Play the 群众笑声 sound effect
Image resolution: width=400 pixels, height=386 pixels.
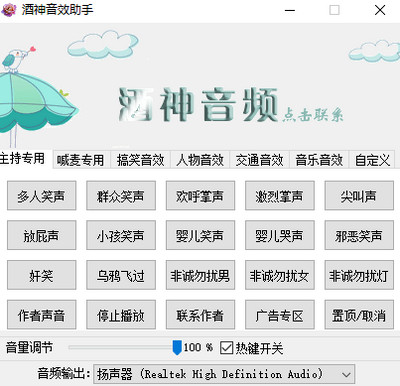121,196
